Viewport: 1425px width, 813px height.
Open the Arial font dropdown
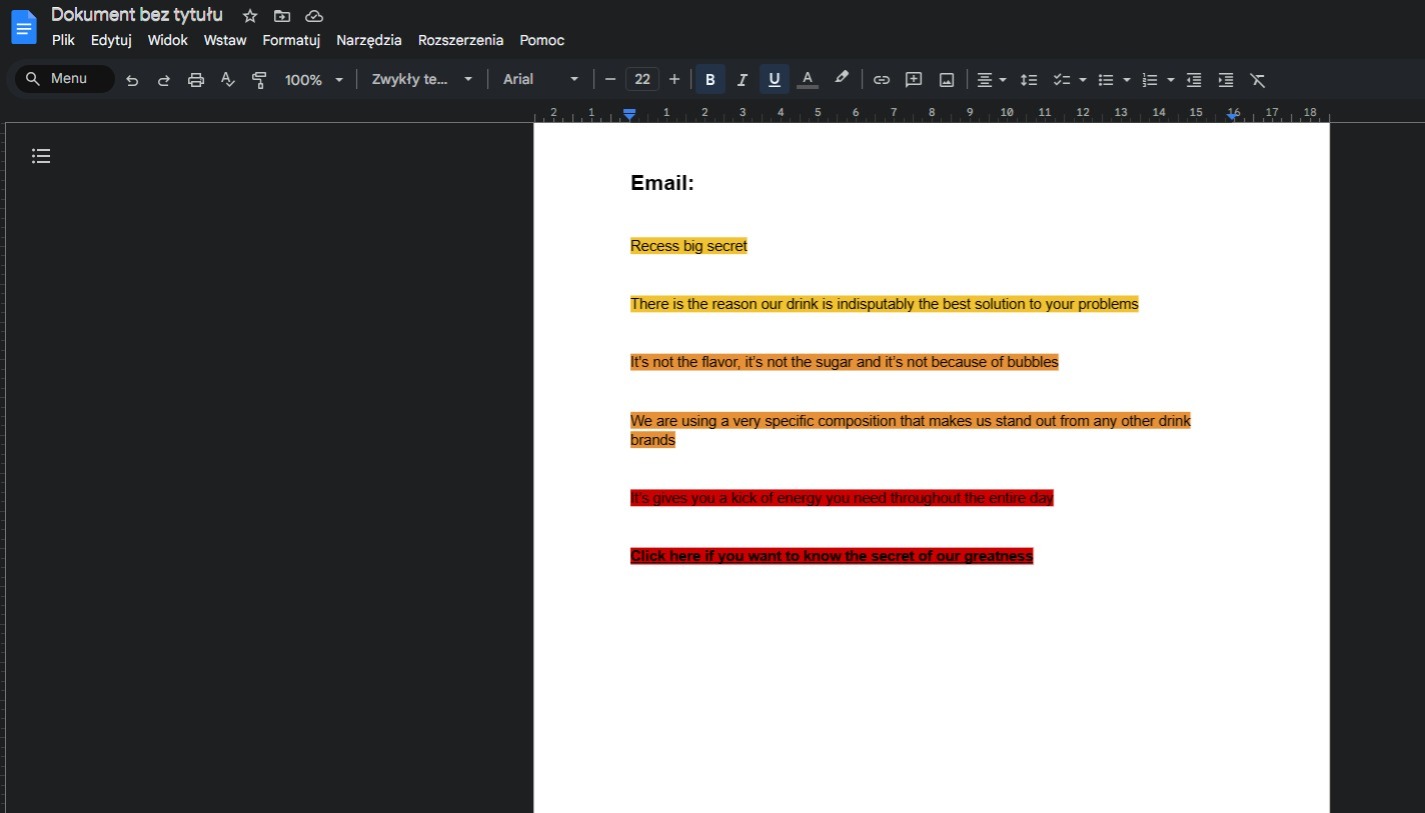[x=540, y=79]
